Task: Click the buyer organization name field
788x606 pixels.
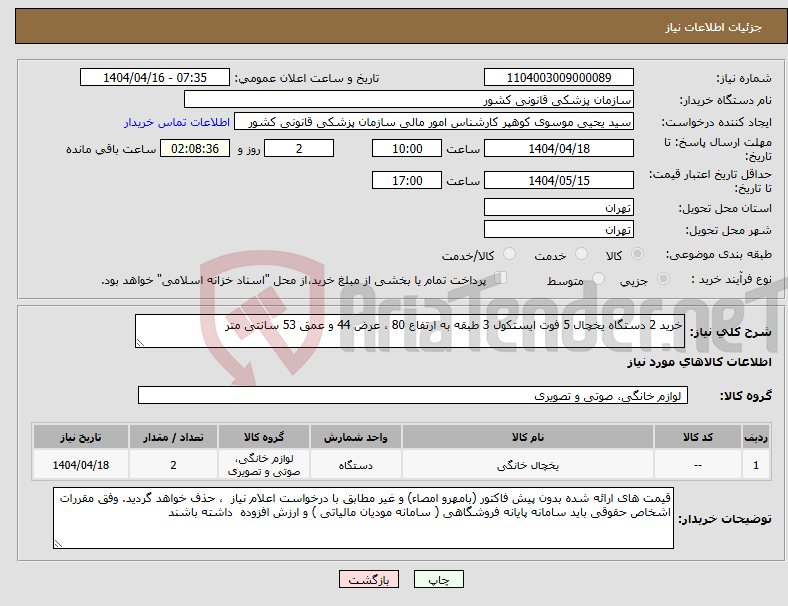Action: click(409, 99)
